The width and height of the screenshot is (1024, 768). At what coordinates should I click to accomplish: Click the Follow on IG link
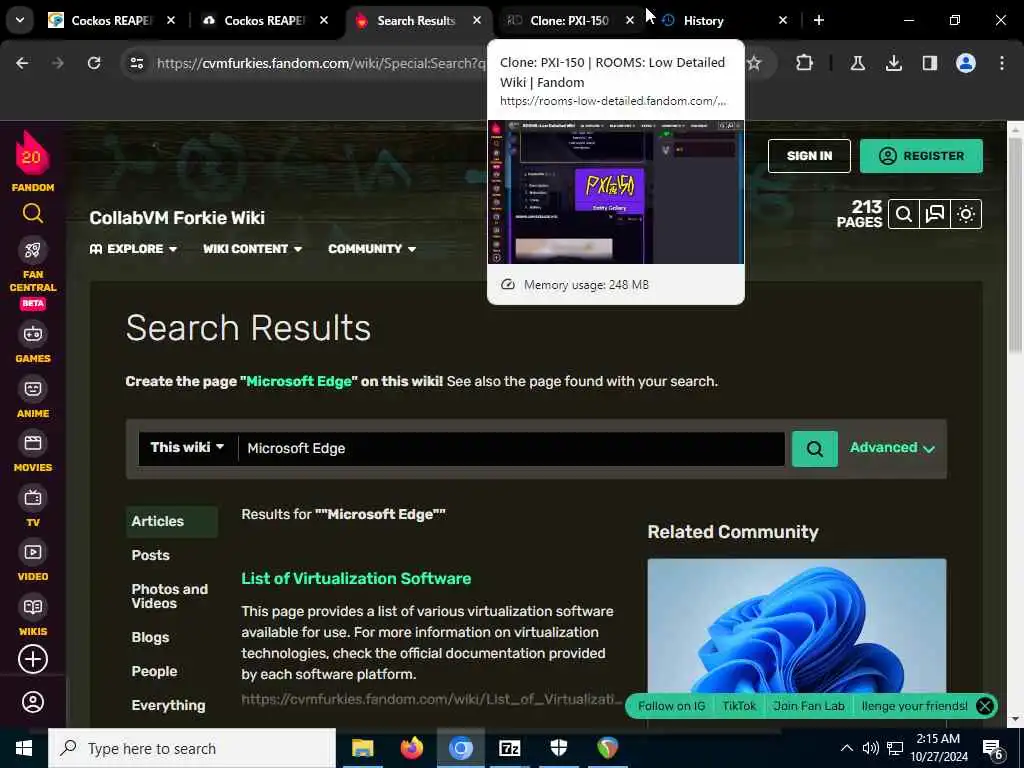(x=671, y=706)
